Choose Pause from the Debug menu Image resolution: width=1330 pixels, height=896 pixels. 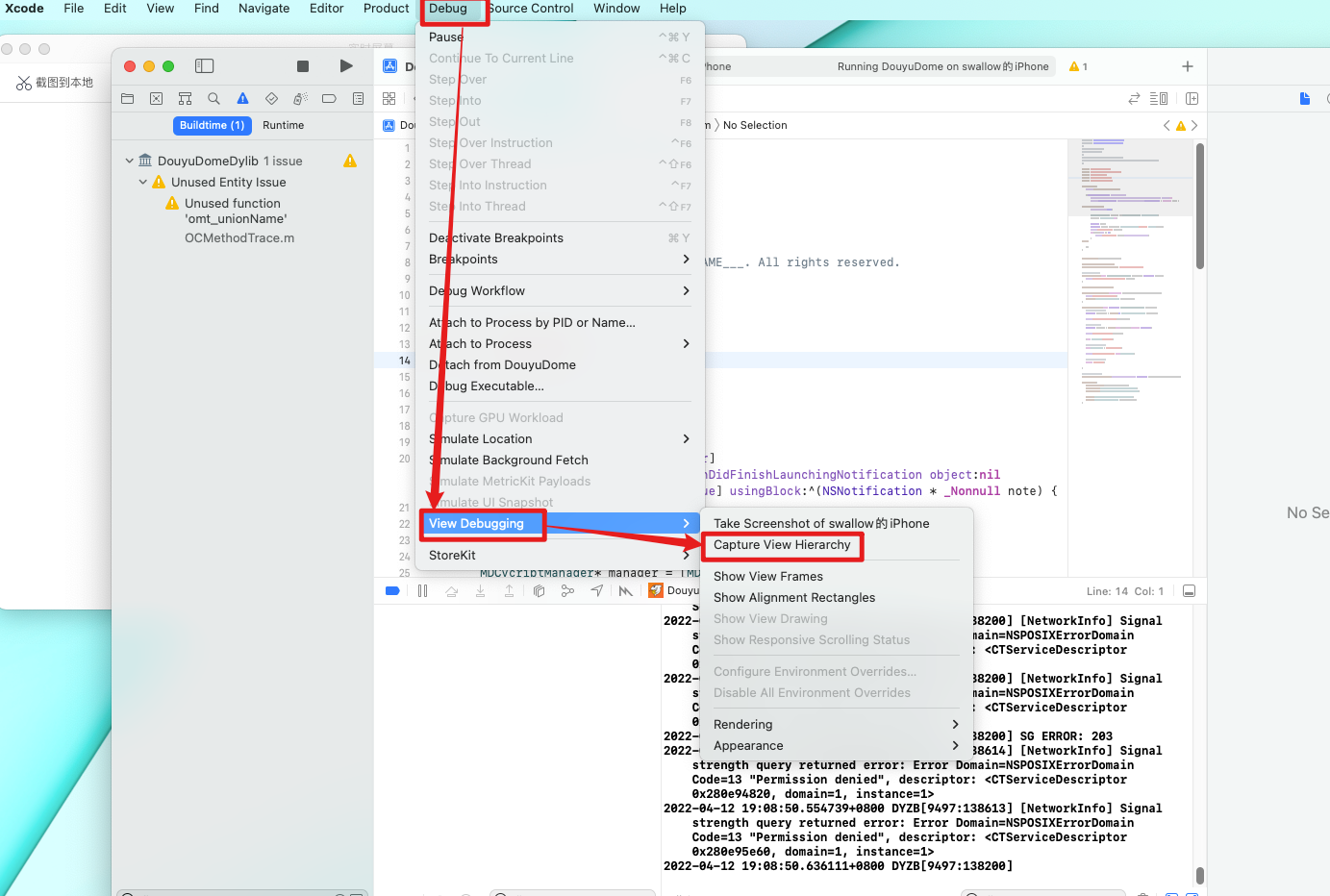561,37
